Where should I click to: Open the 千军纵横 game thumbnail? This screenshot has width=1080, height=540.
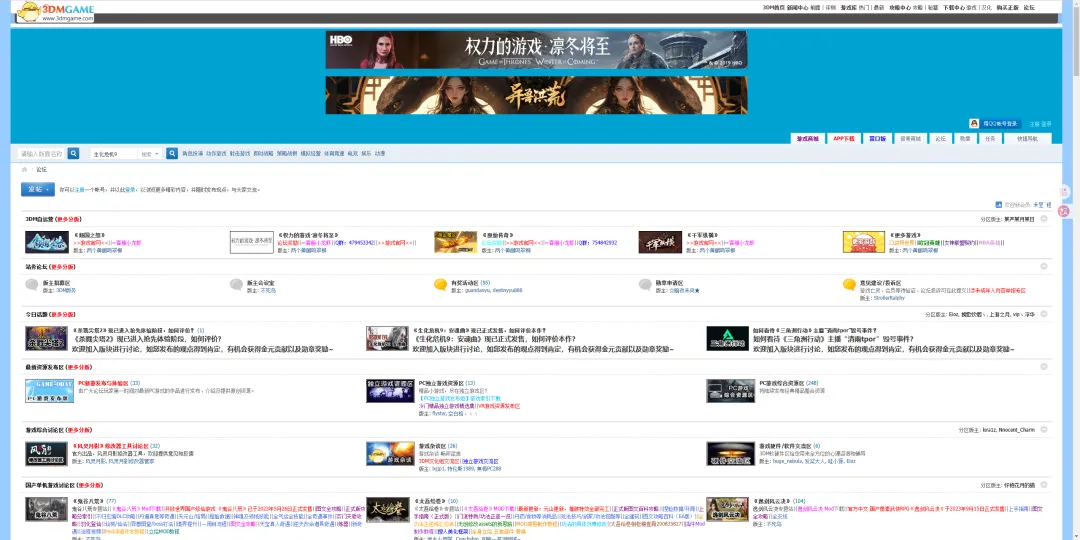click(x=660, y=242)
